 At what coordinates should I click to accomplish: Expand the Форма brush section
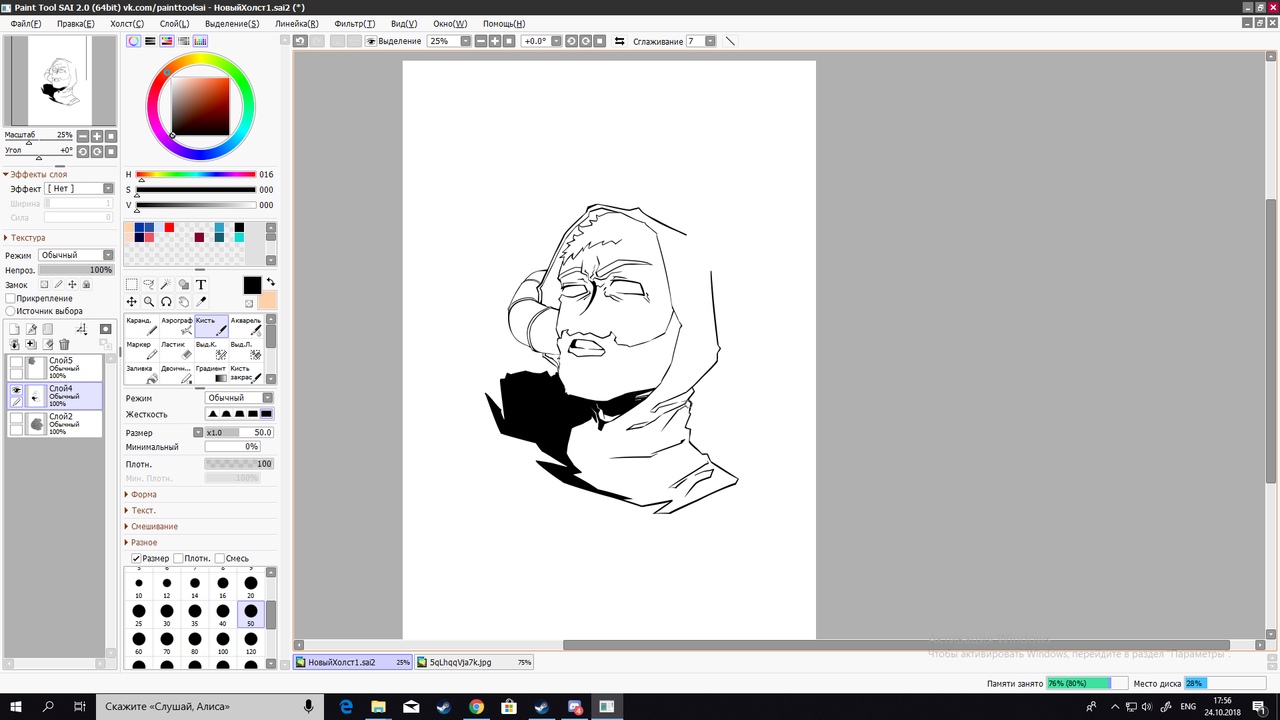point(142,494)
